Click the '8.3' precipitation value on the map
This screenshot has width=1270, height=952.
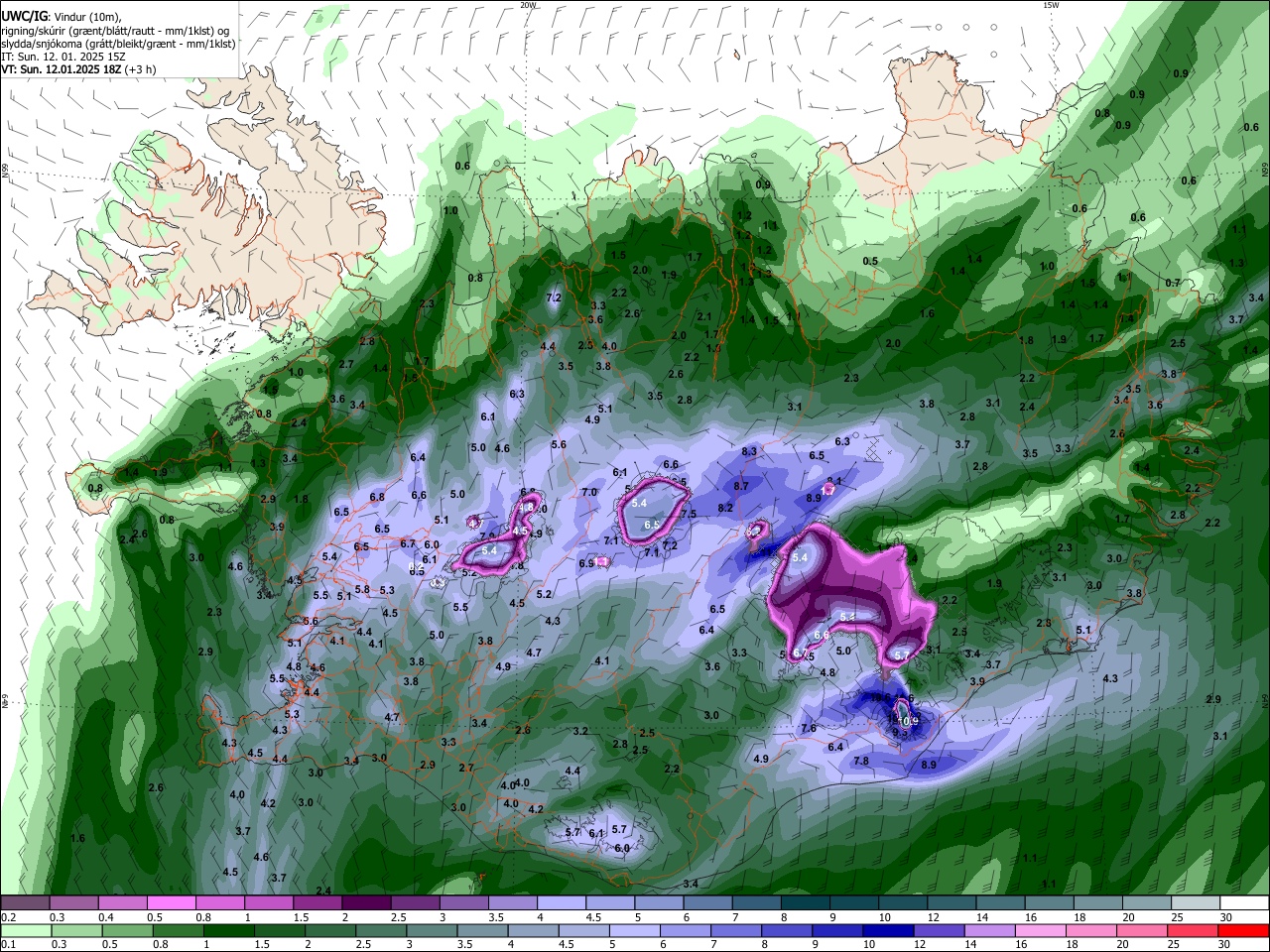tap(749, 451)
